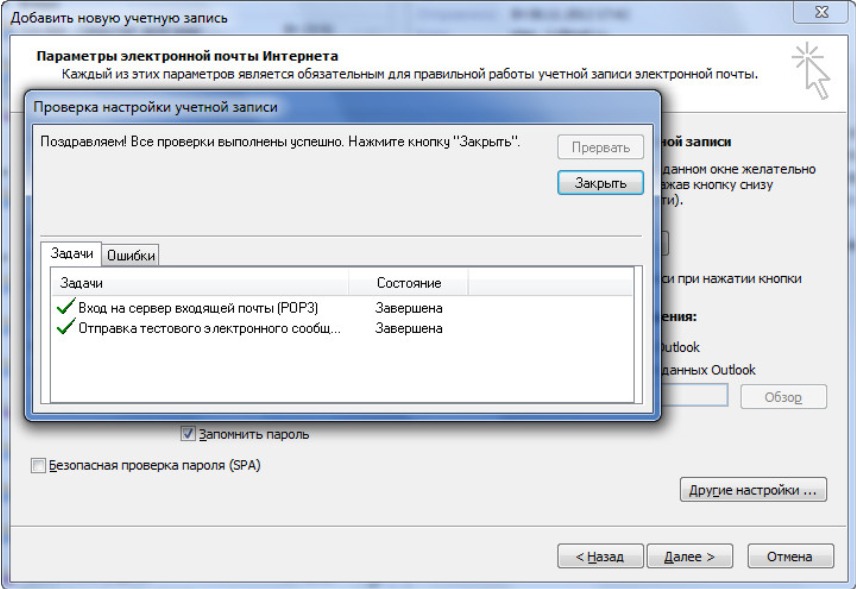Sort by the Задачи column header
The height and width of the screenshot is (589, 856).
coord(200,283)
